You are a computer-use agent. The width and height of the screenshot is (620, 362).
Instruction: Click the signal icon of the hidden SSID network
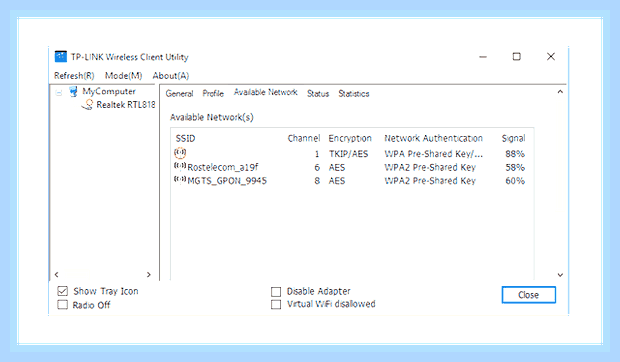pyautogui.click(x=180, y=153)
